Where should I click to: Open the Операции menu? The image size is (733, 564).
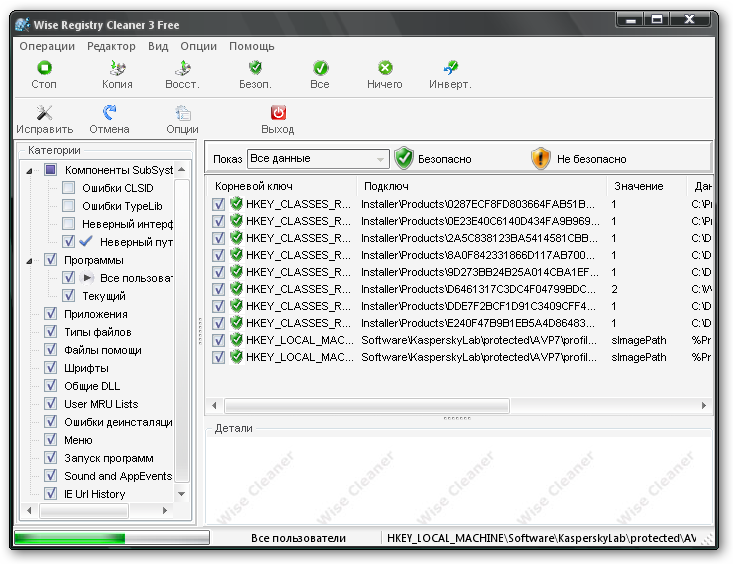(x=47, y=46)
